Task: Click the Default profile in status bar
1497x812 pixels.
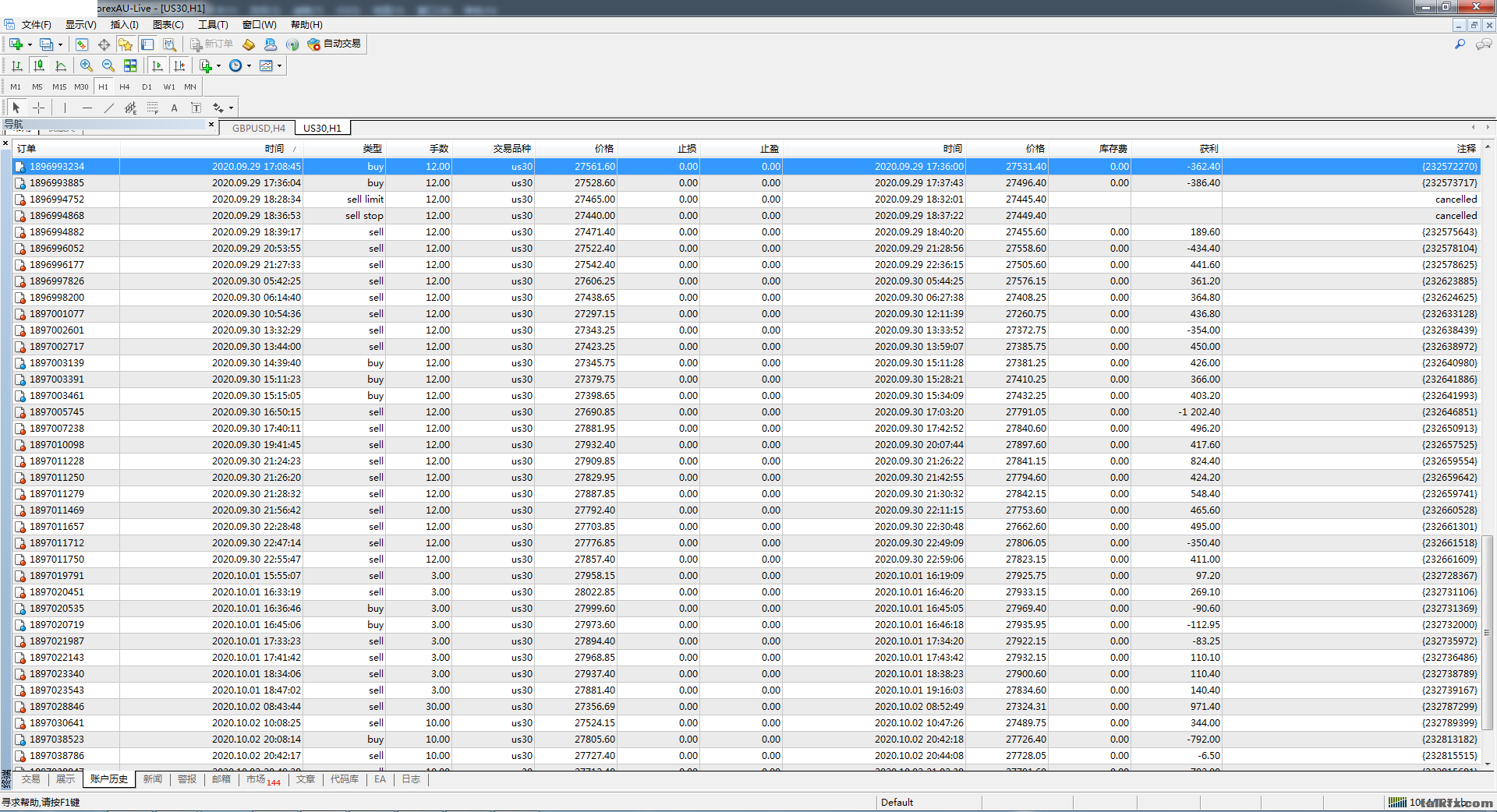Action: [x=897, y=803]
